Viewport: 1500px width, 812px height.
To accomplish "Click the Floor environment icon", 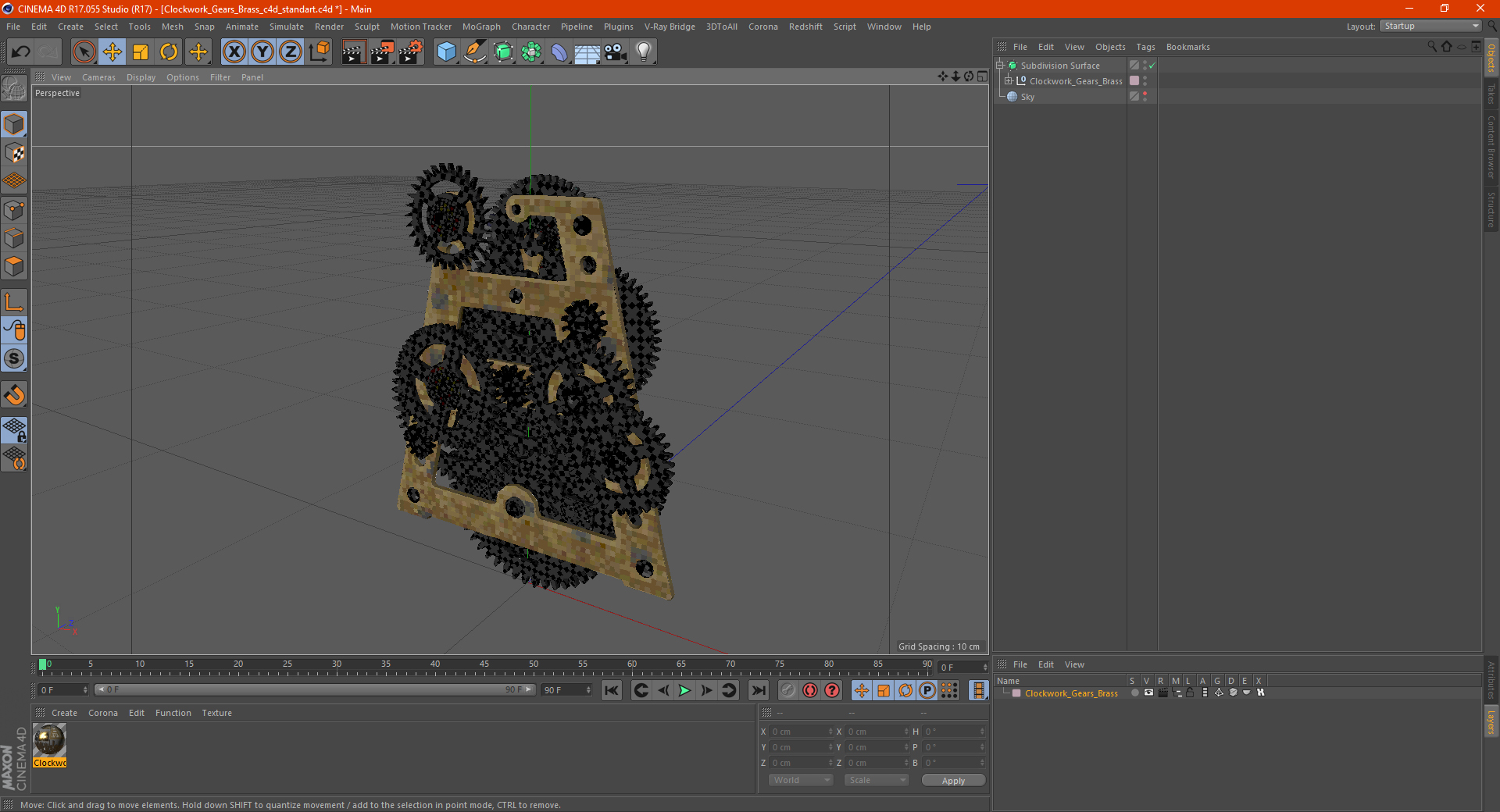I will pos(587,52).
